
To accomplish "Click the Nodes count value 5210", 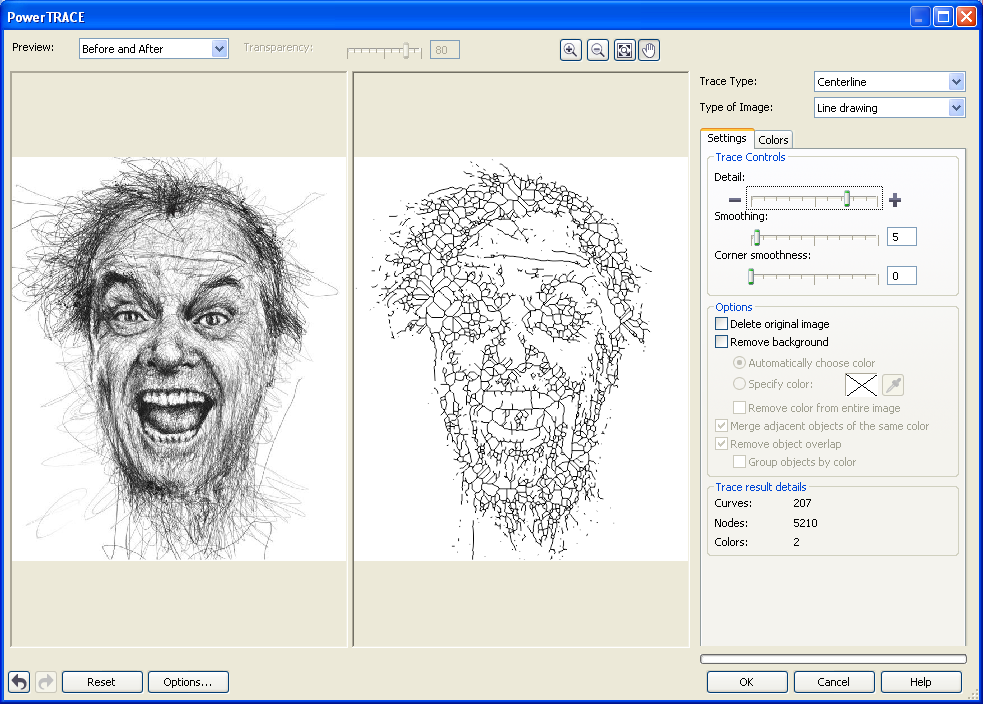I will point(805,523).
